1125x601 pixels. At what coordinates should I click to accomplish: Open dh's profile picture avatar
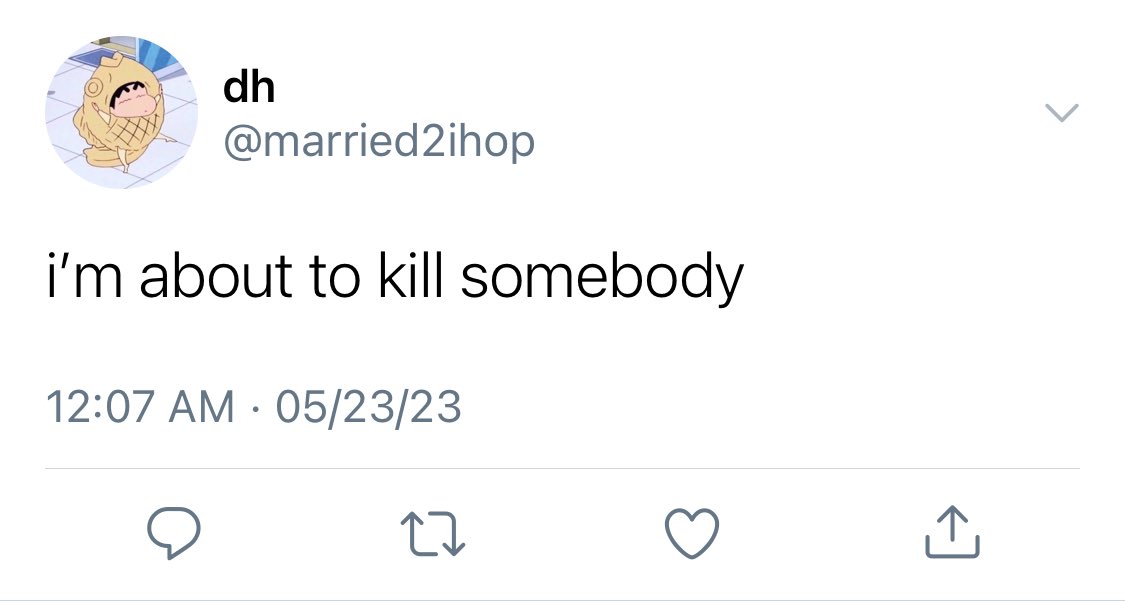tap(121, 113)
